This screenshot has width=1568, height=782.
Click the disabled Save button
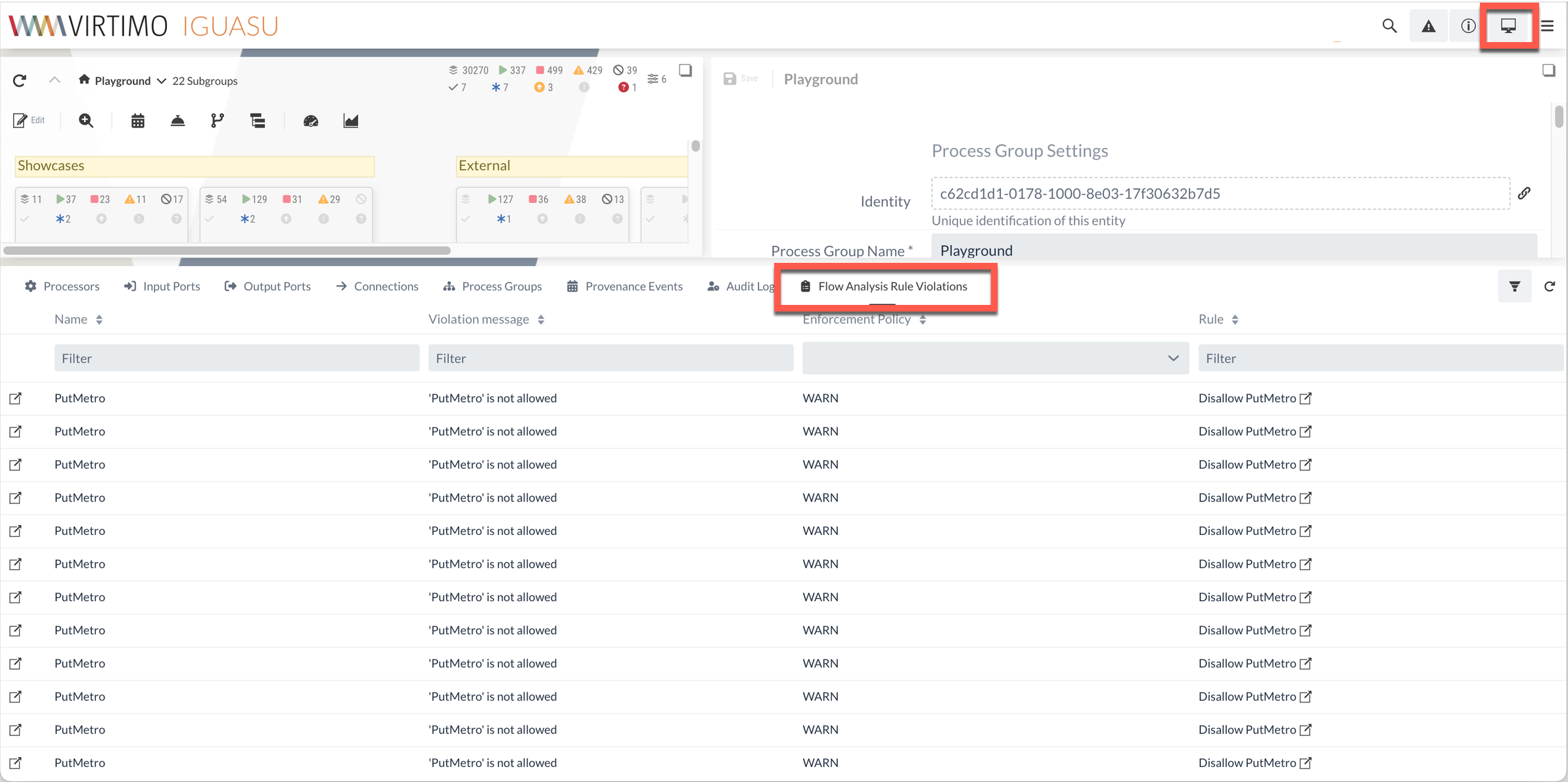pos(741,79)
